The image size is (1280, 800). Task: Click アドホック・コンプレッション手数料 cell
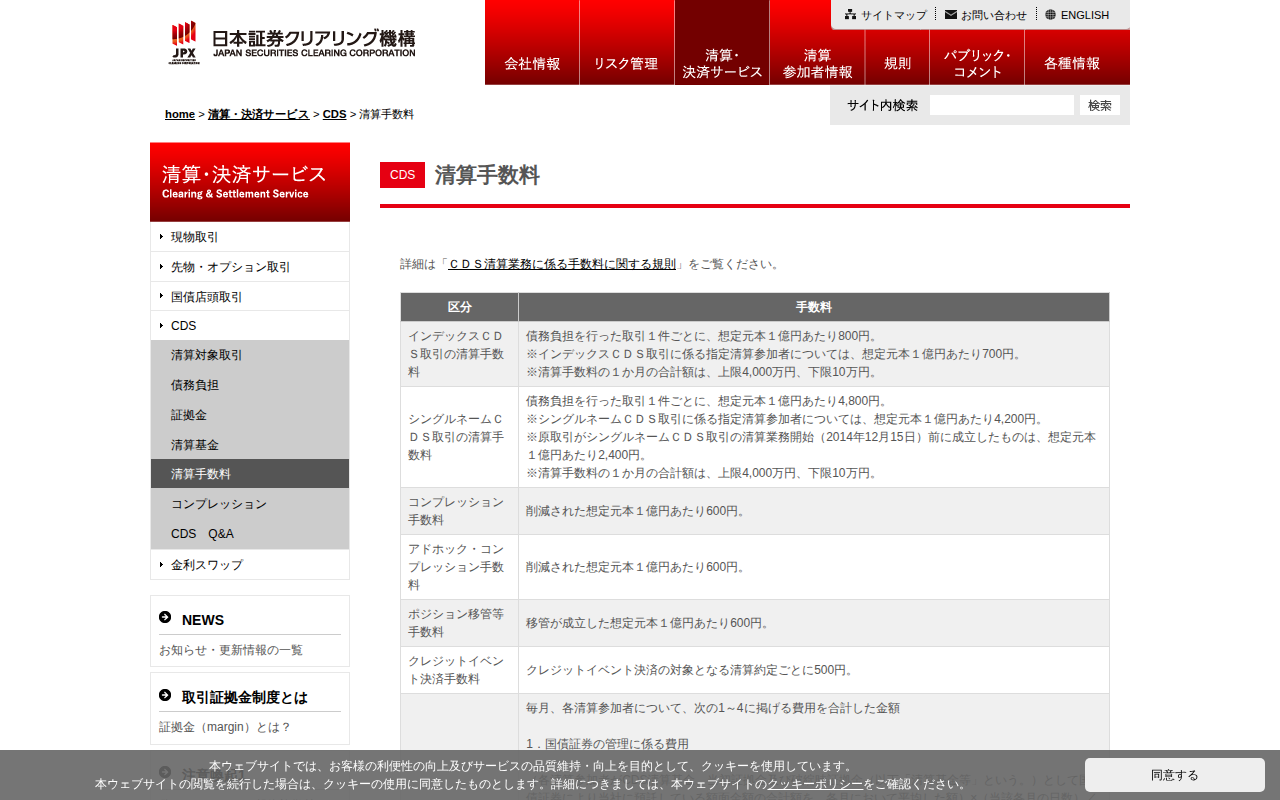[460, 567]
